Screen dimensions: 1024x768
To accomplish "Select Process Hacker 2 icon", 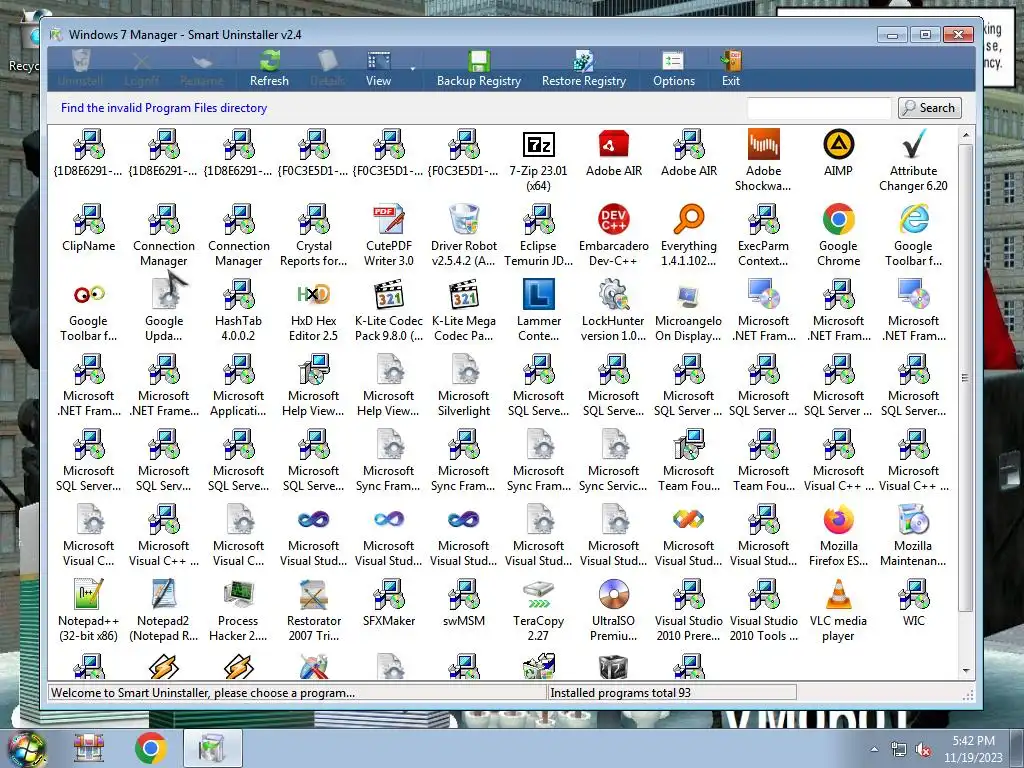I will [x=238, y=610].
